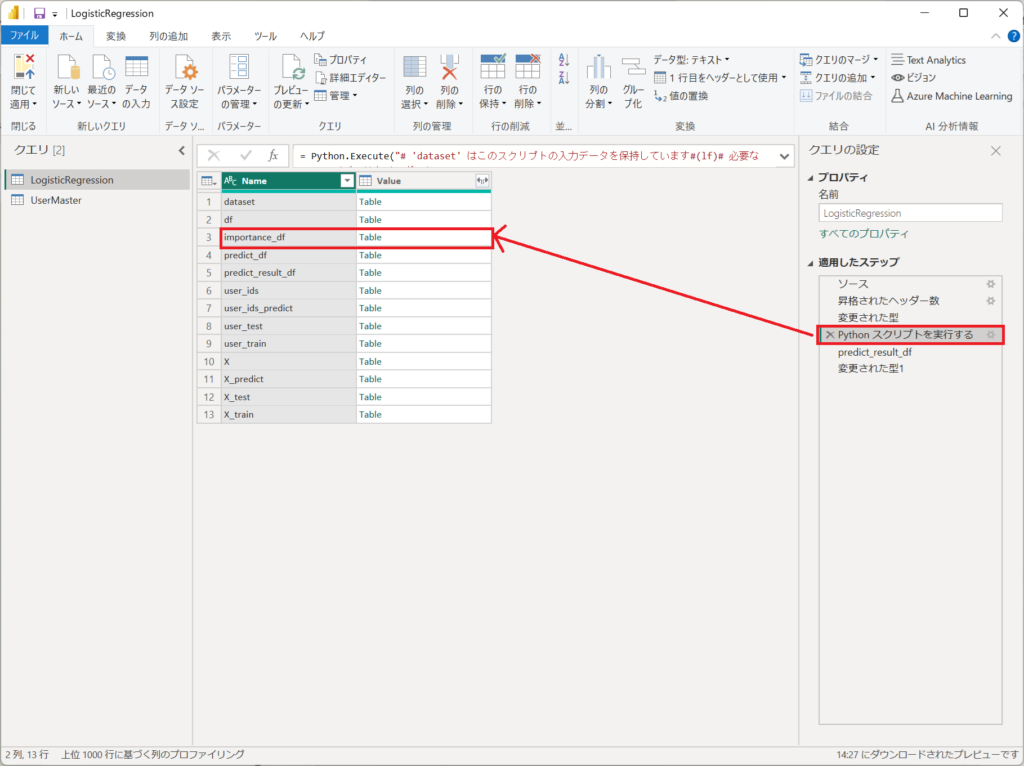
Task: Expand the Value column using its expand icon
Action: coord(482,181)
